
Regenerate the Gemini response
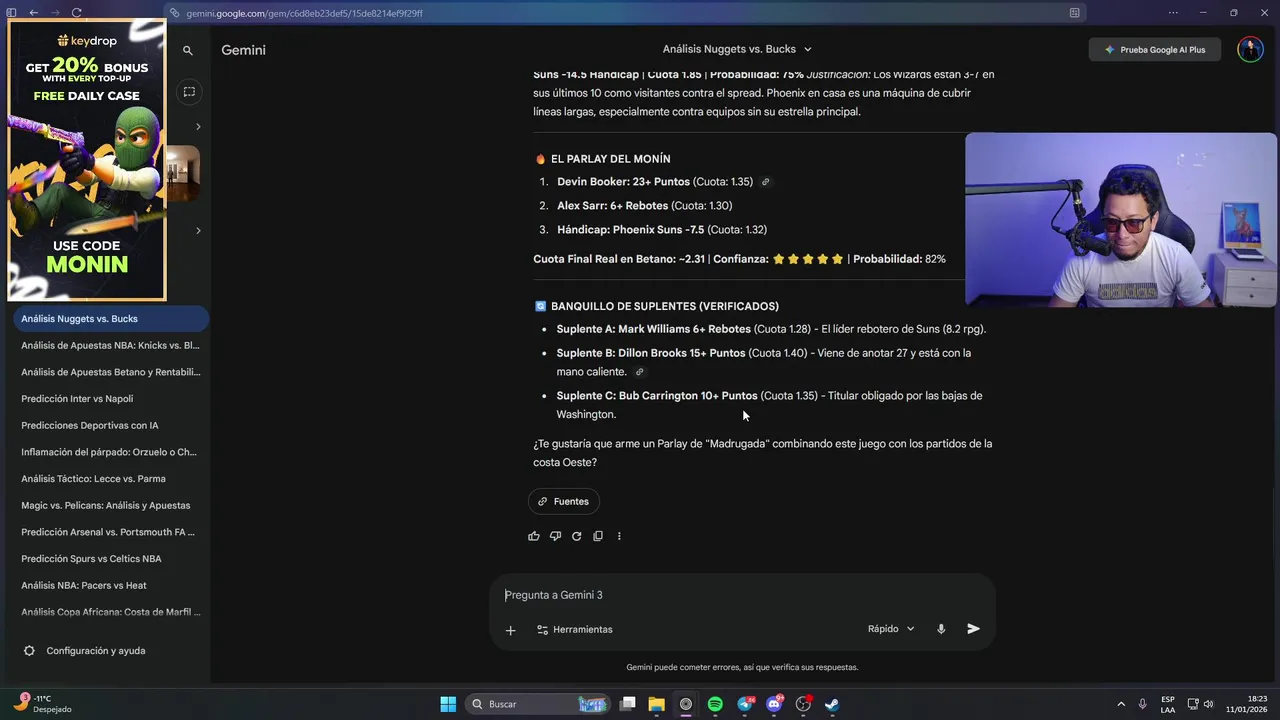click(x=576, y=536)
